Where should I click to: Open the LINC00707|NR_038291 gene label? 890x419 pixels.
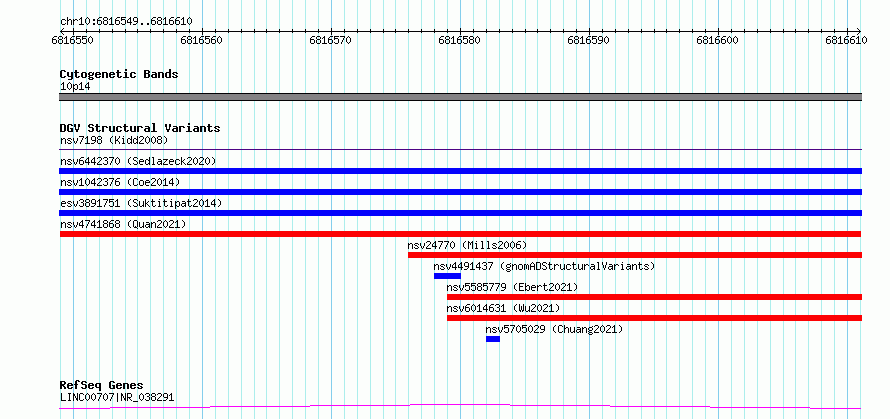click(117, 397)
